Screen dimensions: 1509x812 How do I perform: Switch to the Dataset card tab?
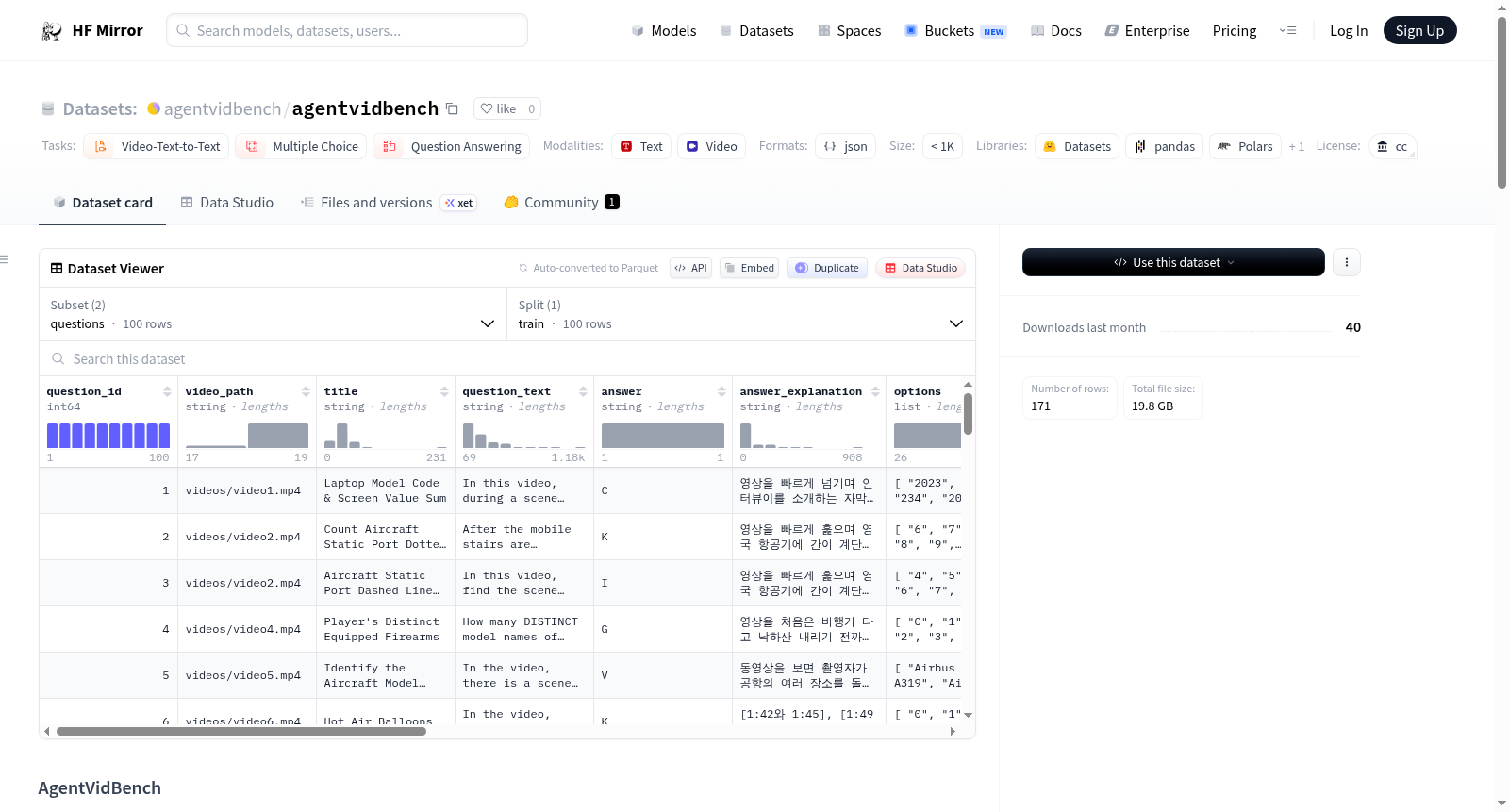tap(102, 202)
